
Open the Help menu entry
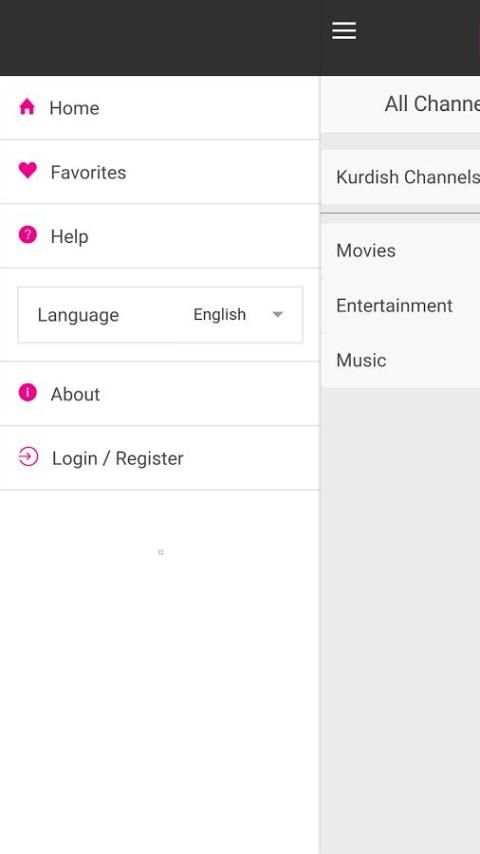(160, 236)
